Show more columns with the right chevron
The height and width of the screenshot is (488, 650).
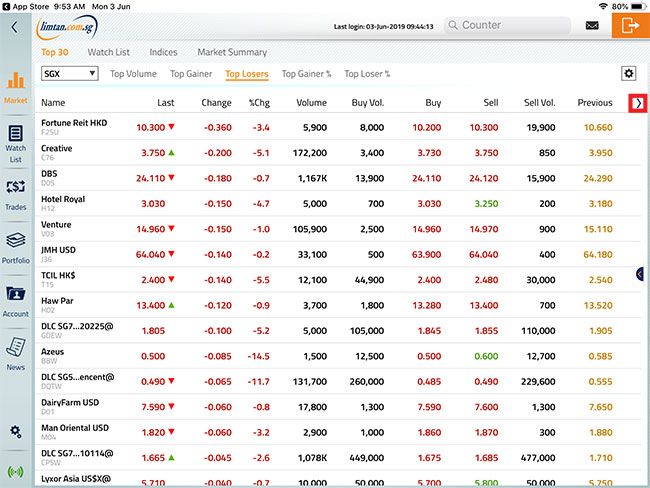638,103
